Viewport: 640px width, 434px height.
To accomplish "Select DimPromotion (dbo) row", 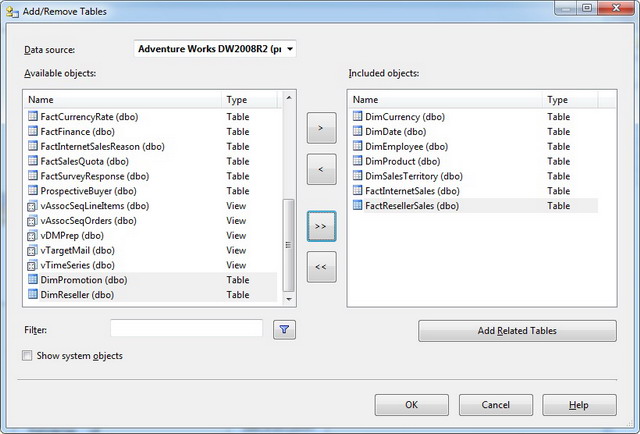I will point(151,280).
